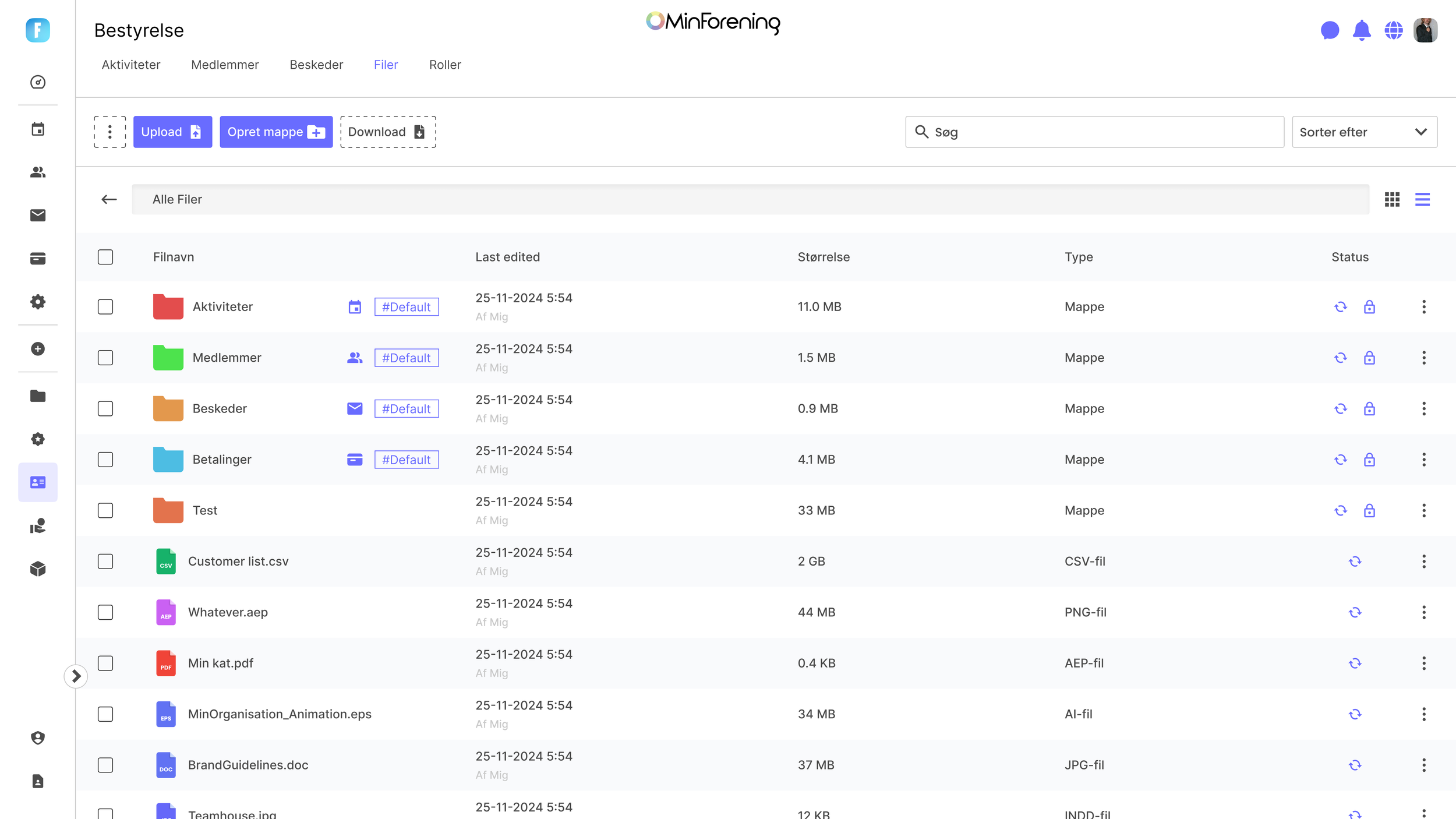Click the Upload button
The width and height of the screenshot is (1456, 819).
coord(172,132)
